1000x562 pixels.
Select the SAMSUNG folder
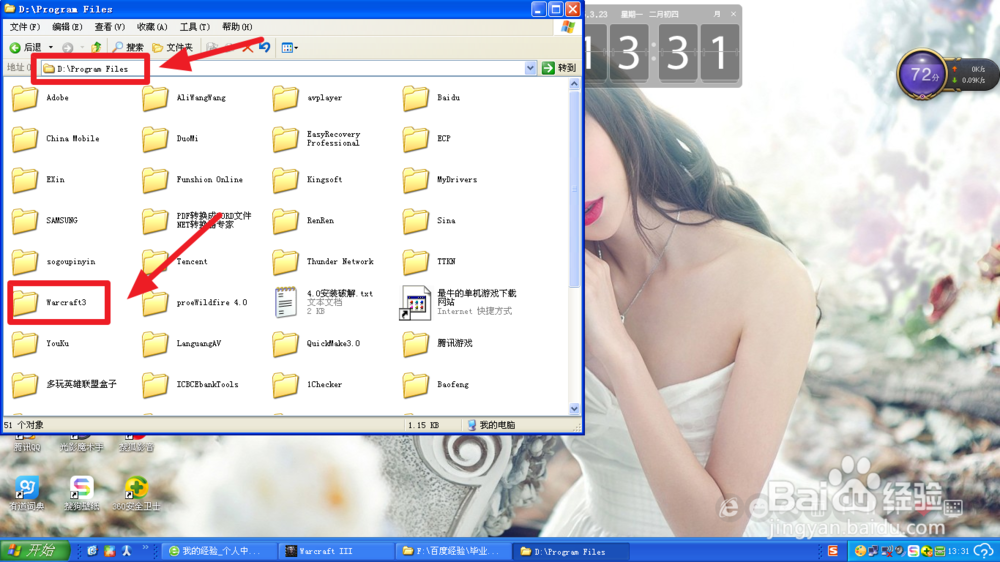click(45, 220)
